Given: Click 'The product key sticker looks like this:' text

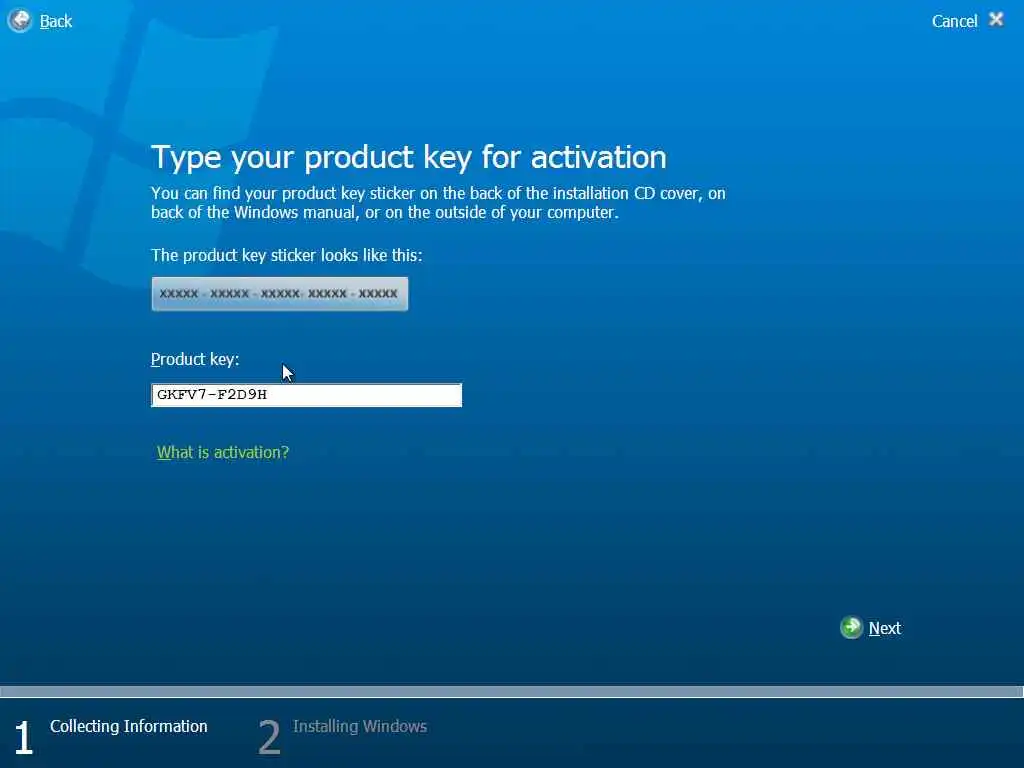Looking at the screenshot, I should (x=287, y=255).
